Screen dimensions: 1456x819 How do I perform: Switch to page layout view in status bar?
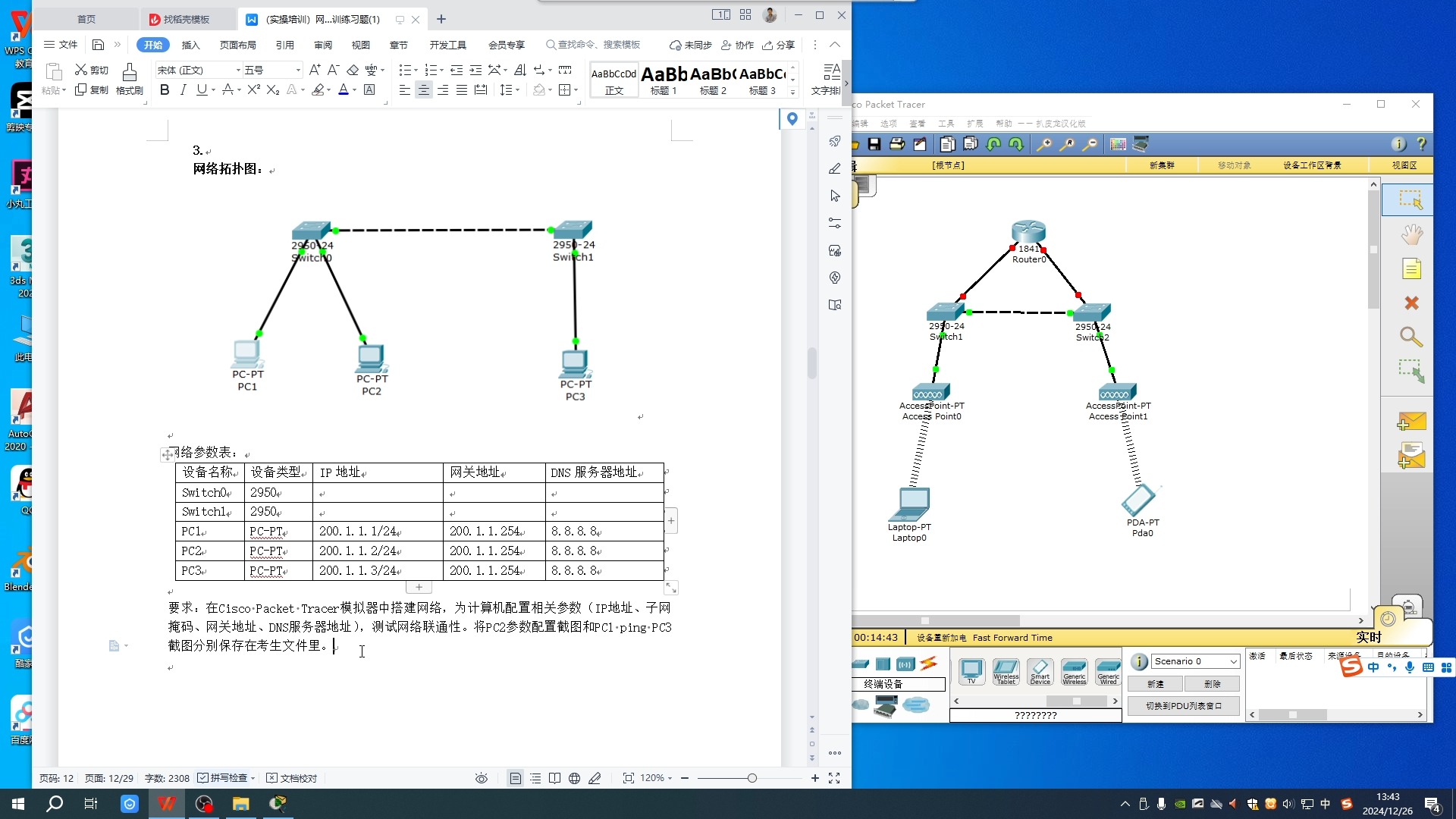(x=516, y=778)
